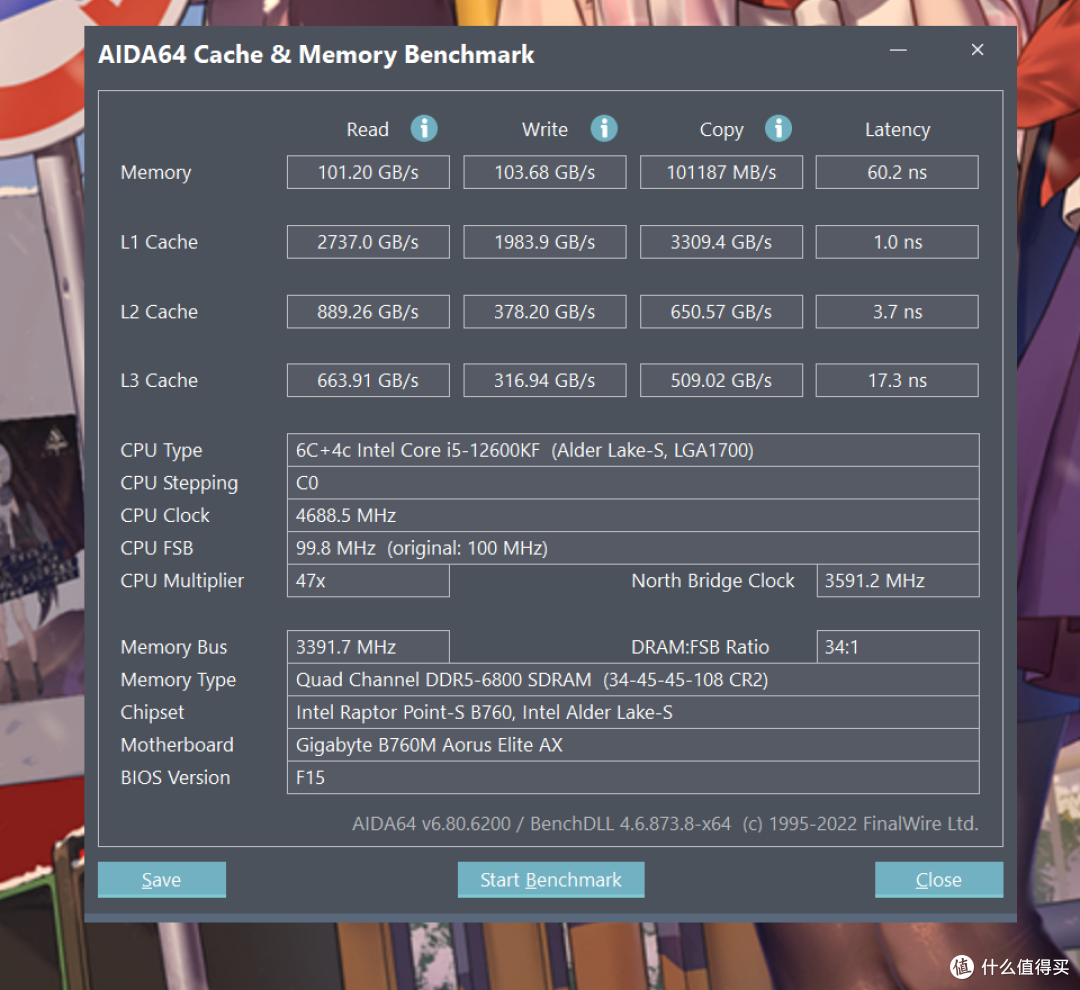Click the L3 Cache Latency value 17.3 ns
This screenshot has height=990, width=1080.
[897, 380]
